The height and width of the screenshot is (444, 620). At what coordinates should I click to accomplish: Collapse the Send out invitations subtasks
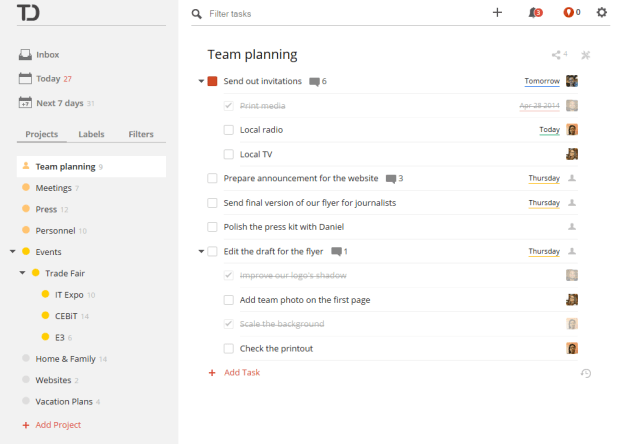click(x=201, y=81)
